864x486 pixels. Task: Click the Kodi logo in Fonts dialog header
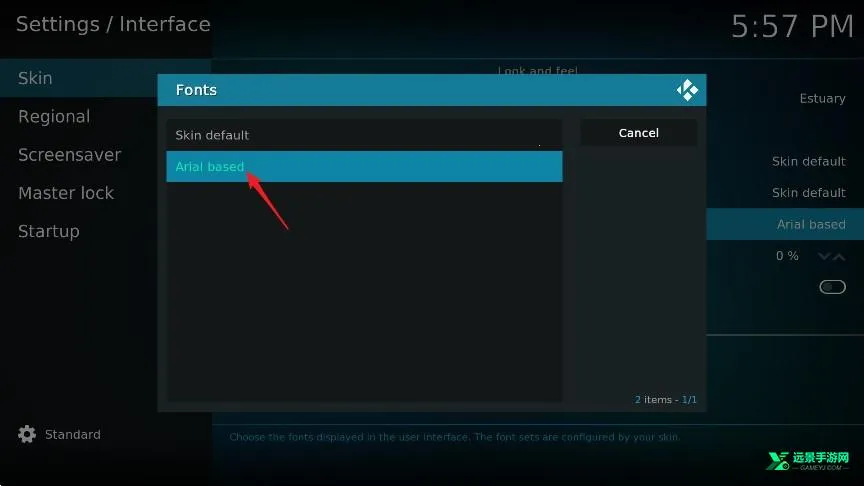pyautogui.click(x=687, y=90)
